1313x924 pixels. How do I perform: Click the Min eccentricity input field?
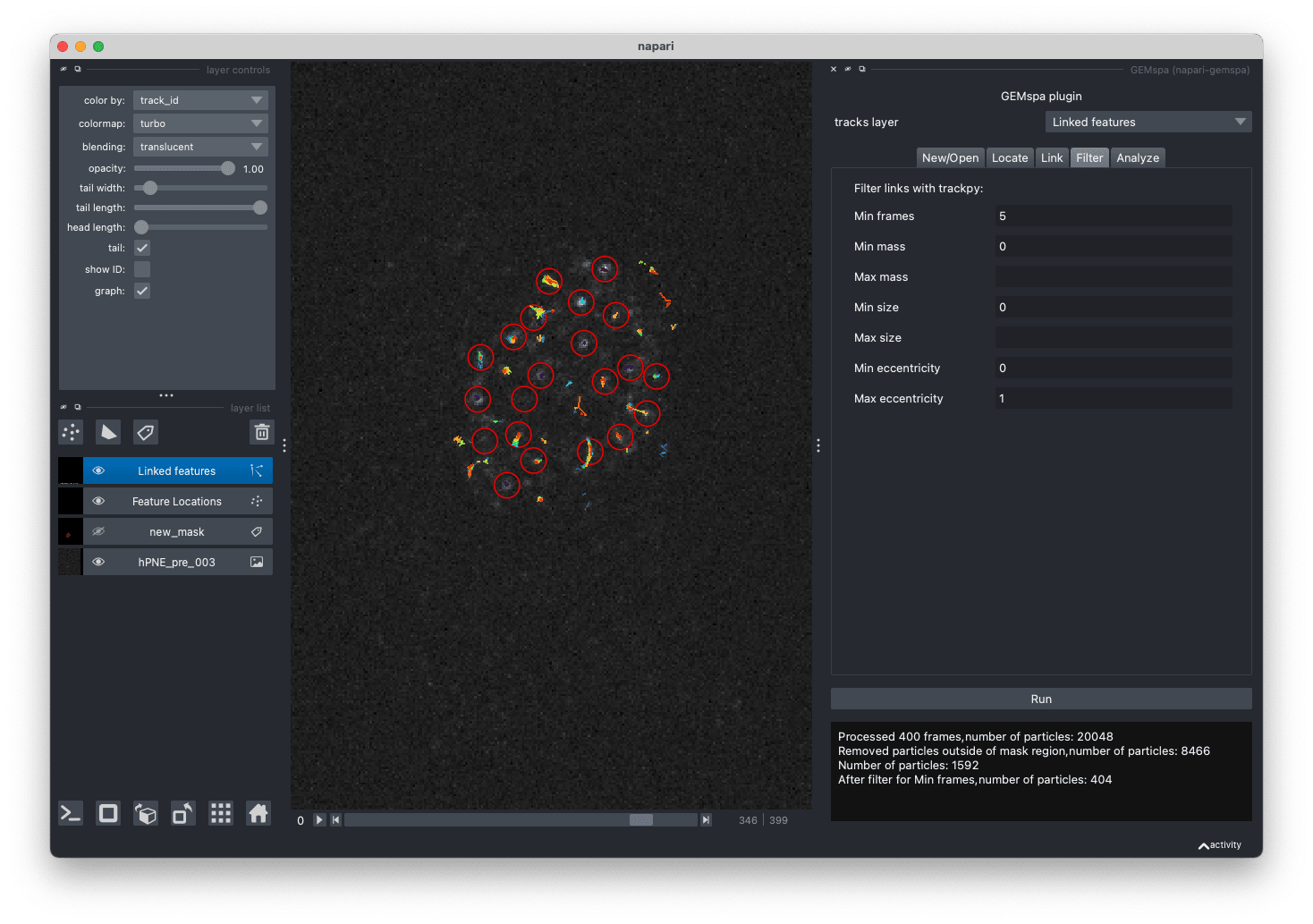click(1114, 368)
